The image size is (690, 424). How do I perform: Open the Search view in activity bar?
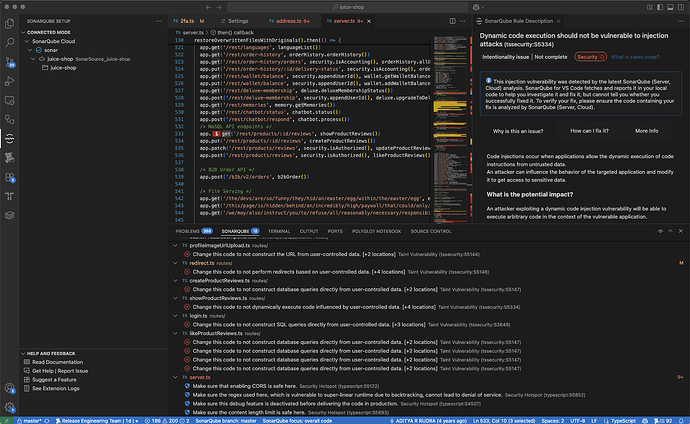[x=9, y=43]
